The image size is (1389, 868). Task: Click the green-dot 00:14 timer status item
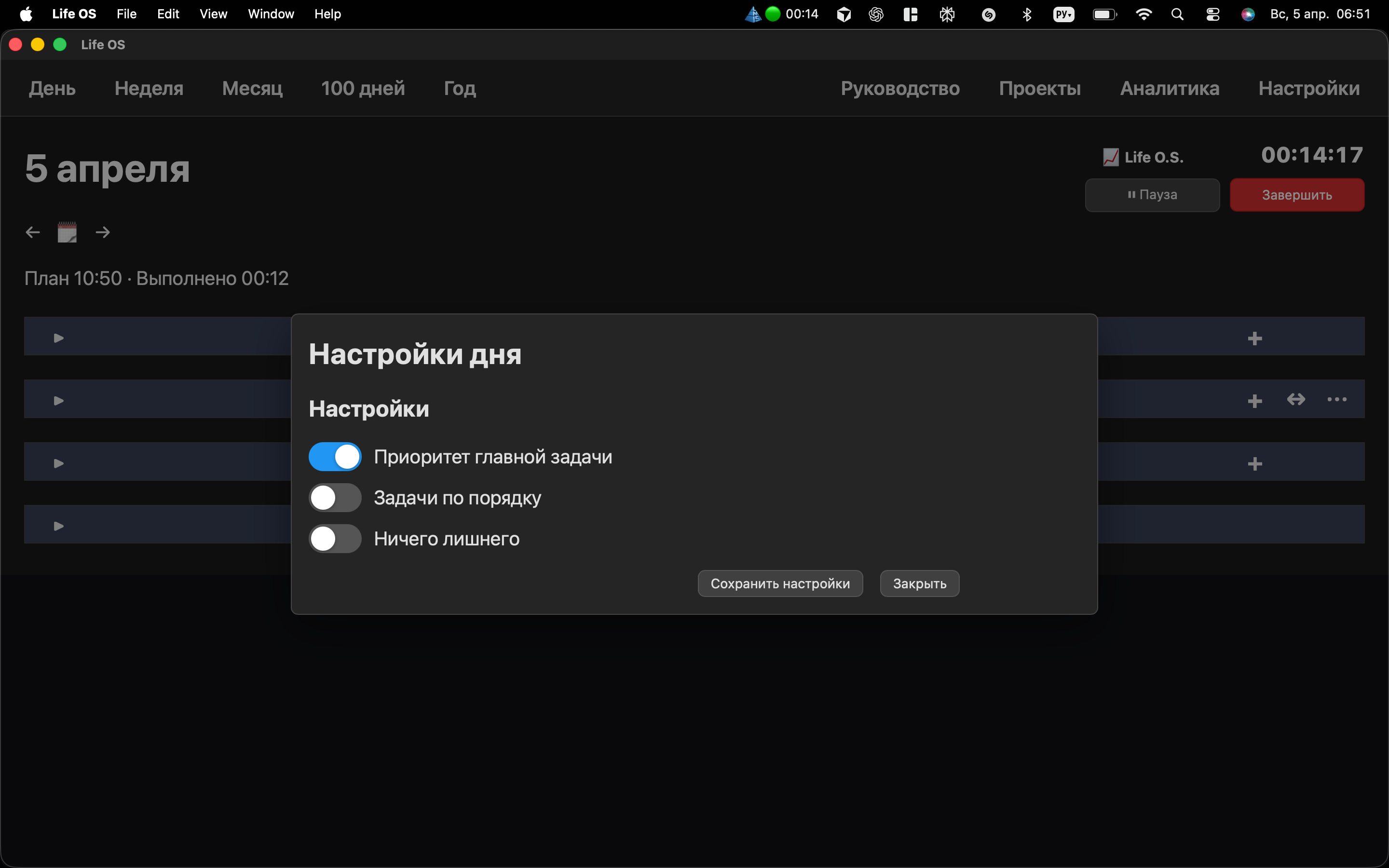(792, 14)
